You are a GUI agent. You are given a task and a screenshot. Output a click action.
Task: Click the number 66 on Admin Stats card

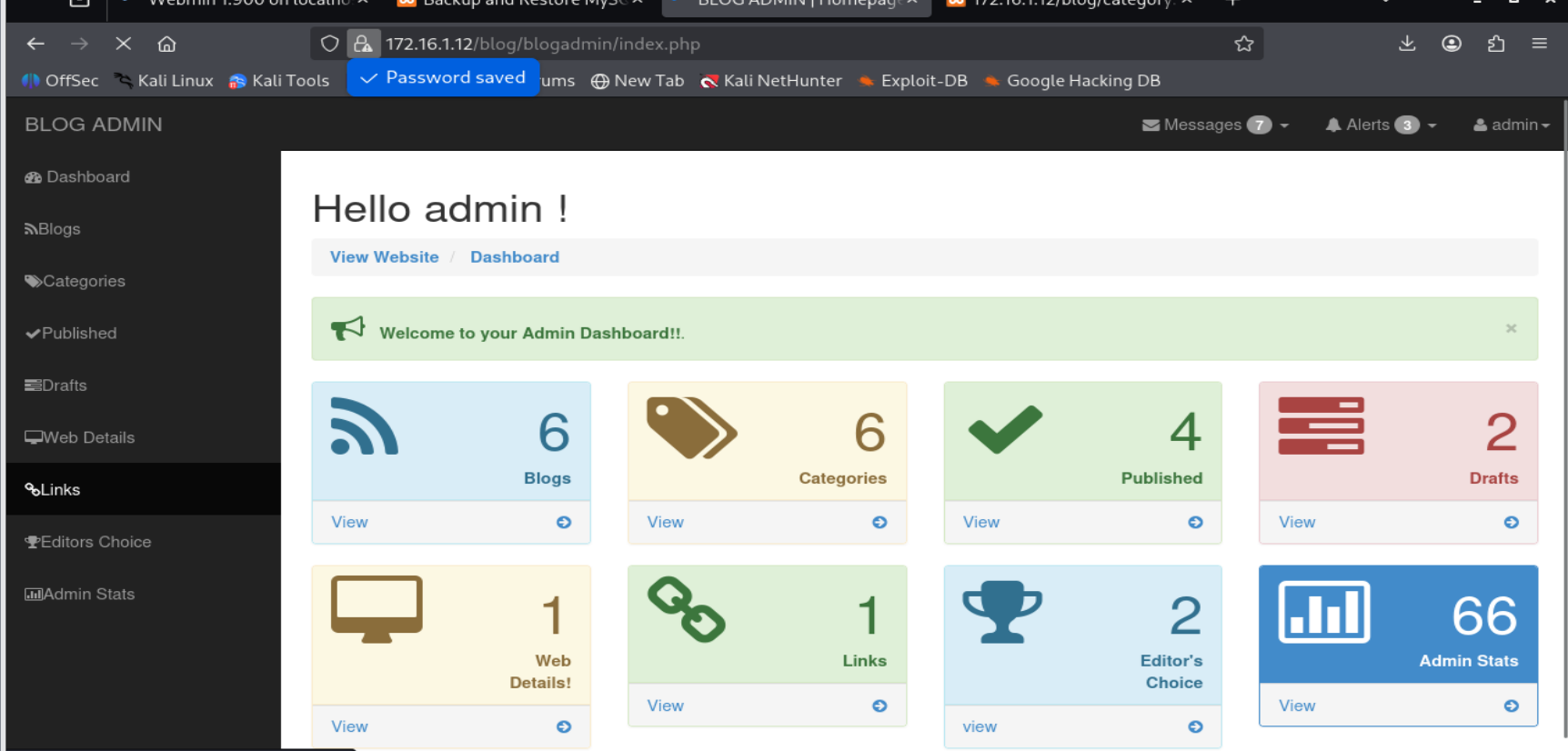point(1484,616)
